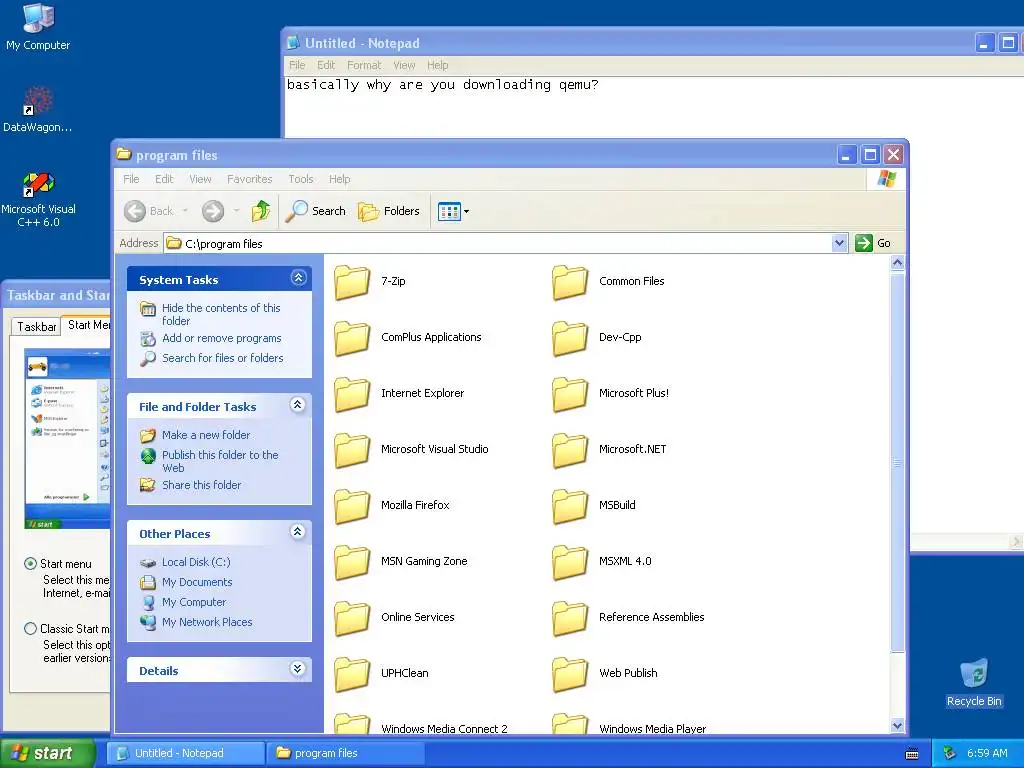
Task: Open the Notepad Edit menu
Action: tap(326, 65)
